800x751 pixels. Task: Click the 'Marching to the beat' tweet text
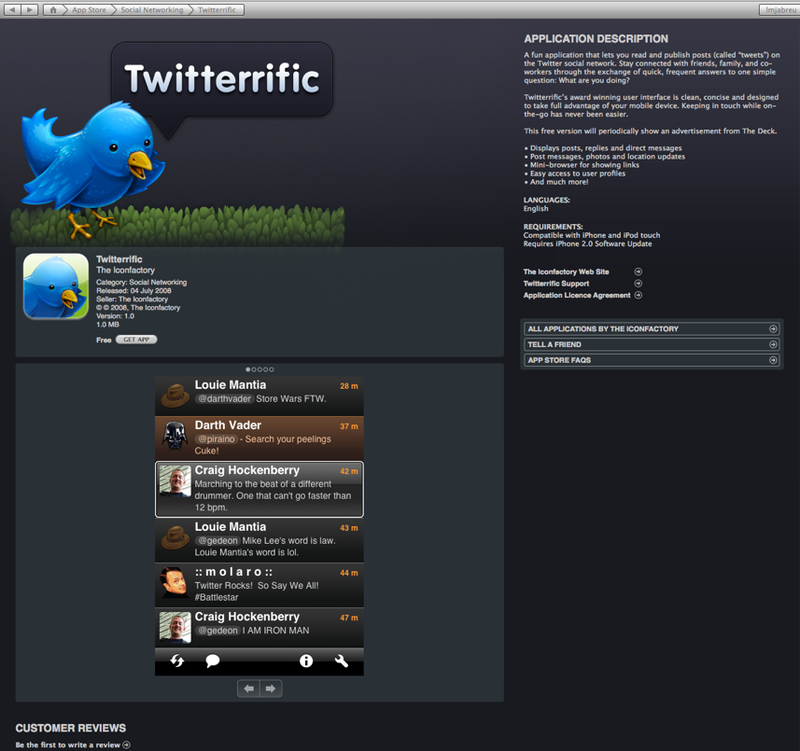pos(273,495)
